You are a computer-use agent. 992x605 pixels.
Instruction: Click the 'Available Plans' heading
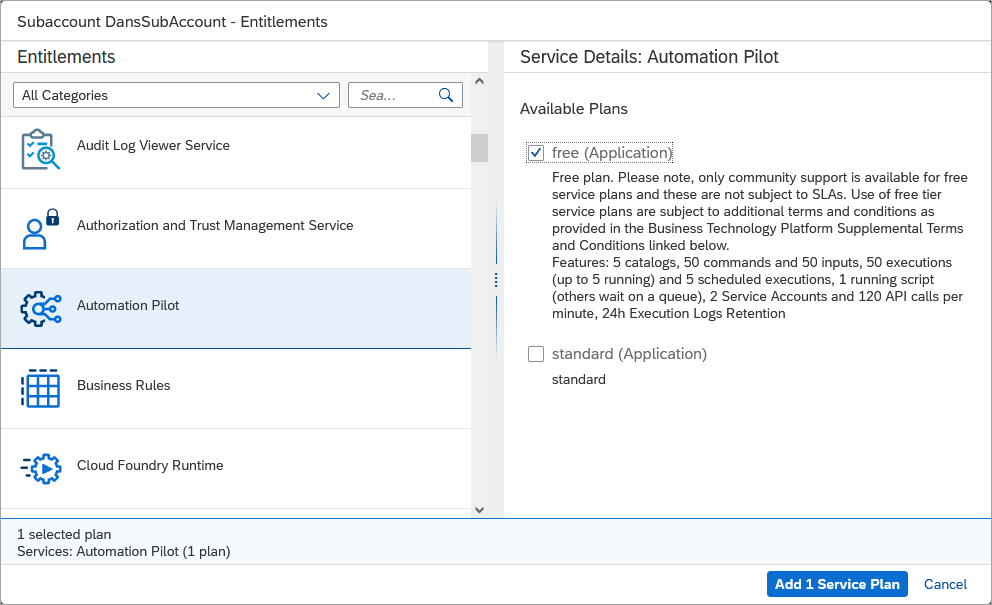pyautogui.click(x=574, y=109)
